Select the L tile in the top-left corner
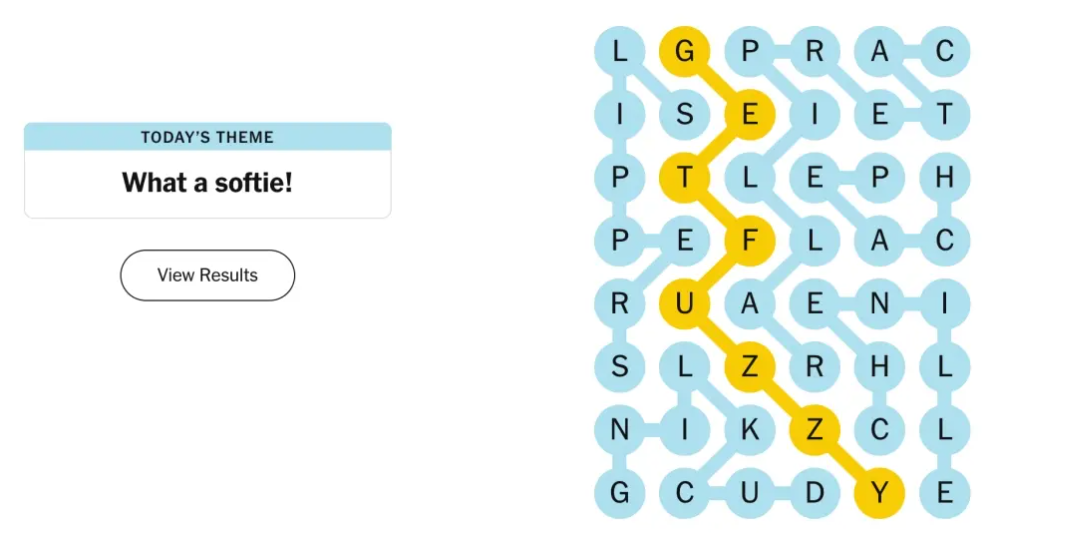Screen dimensions: 1067x544 [619, 51]
